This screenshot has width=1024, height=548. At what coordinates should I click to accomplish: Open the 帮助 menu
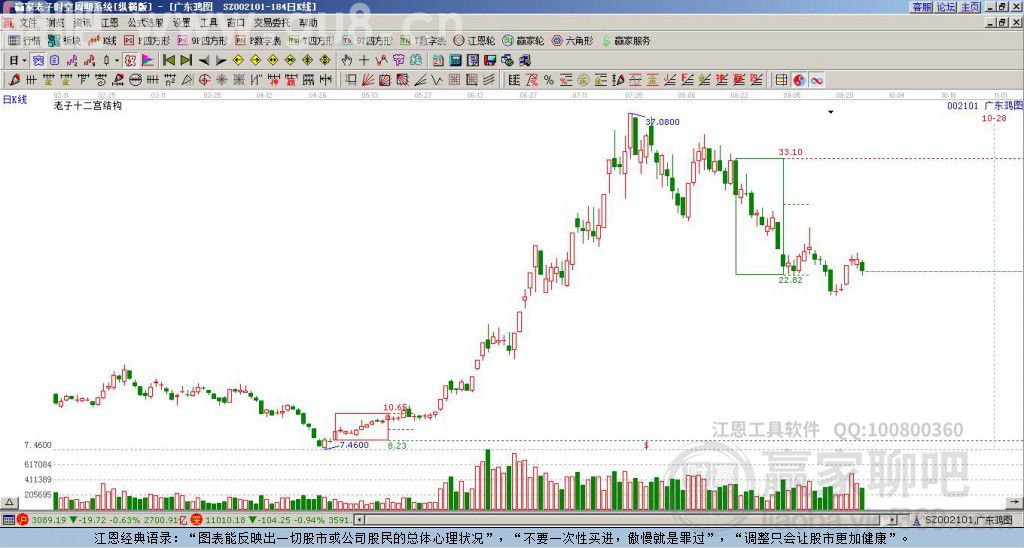(x=308, y=22)
